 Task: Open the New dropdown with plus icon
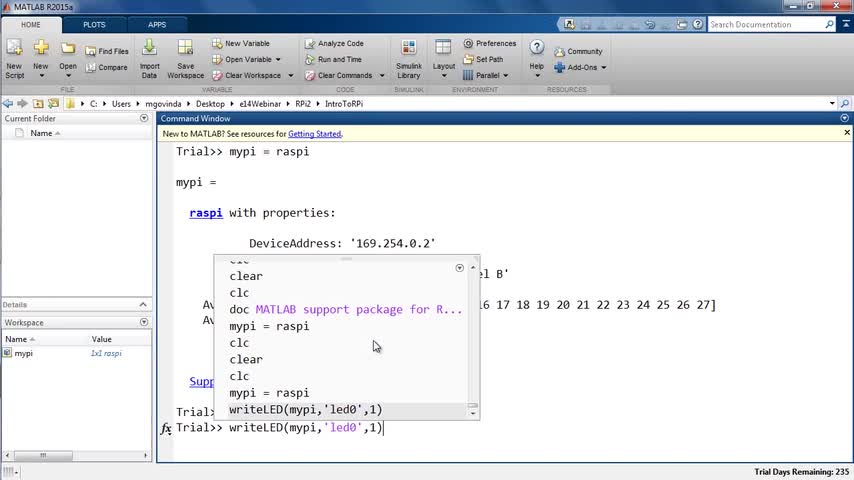41,59
